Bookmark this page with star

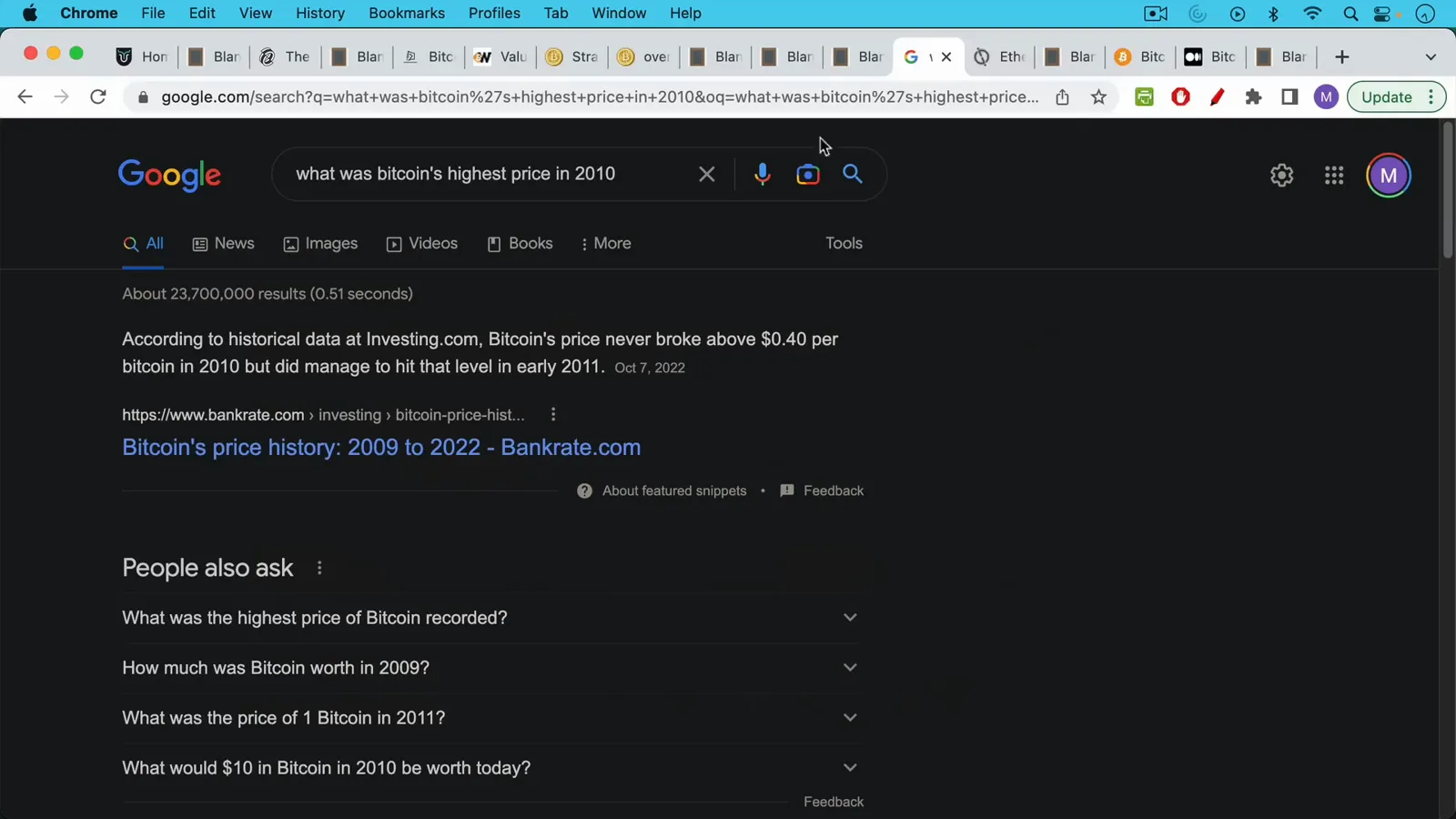pyautogui.click(x=1099, y=96)
